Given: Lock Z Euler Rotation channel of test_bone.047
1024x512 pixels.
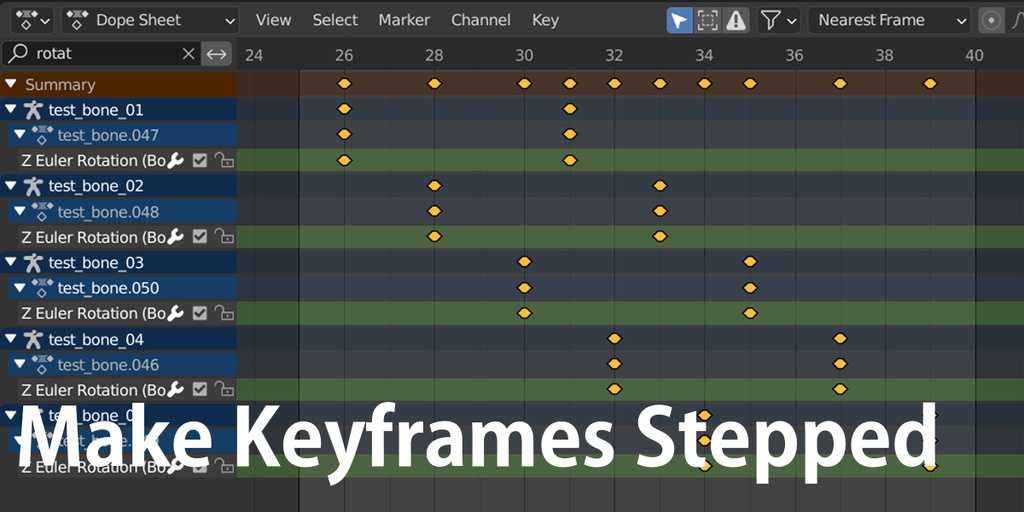Looking at the screenshot, I should pyautogui.click(x=224, y=160).
